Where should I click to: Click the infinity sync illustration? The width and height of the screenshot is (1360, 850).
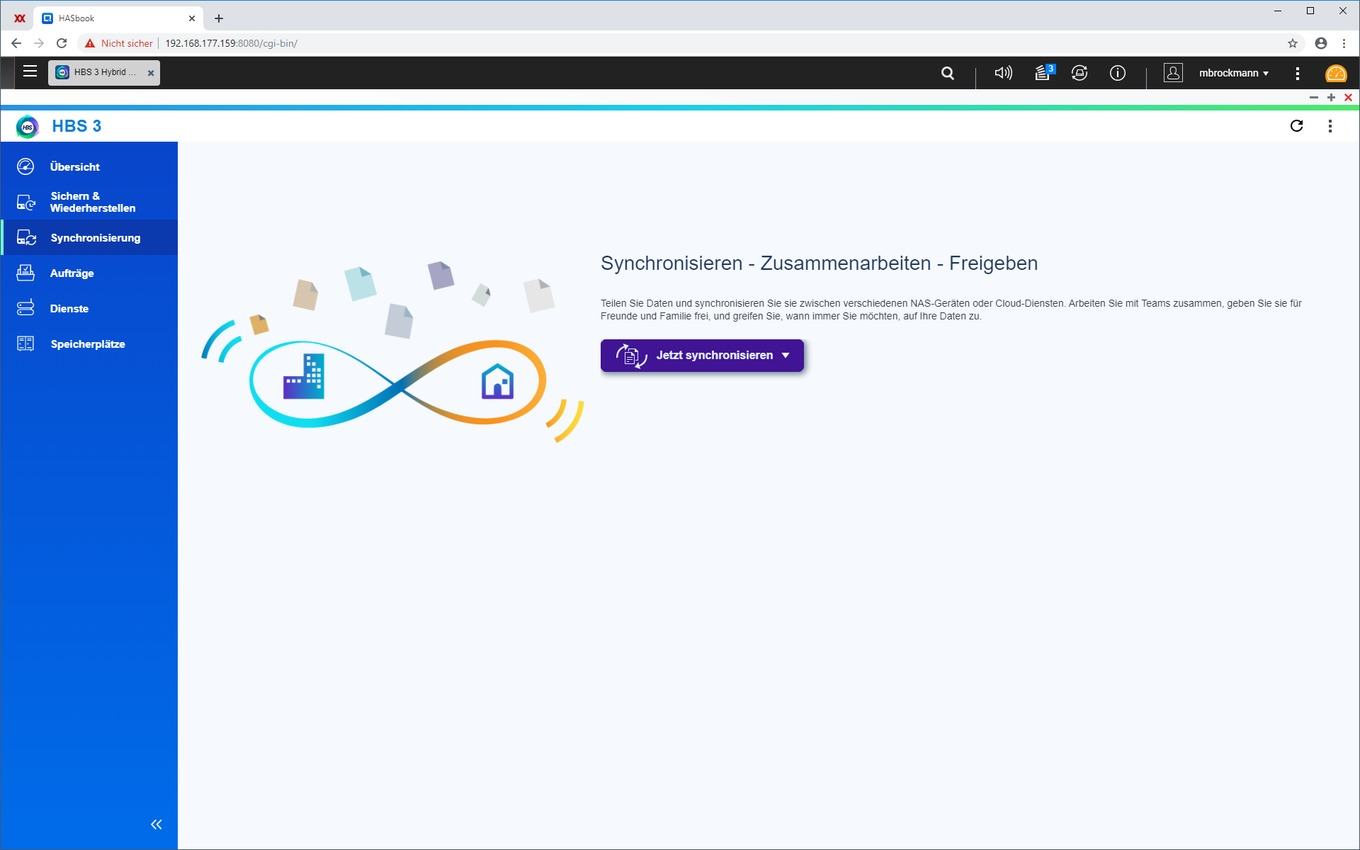pos(393,352)
